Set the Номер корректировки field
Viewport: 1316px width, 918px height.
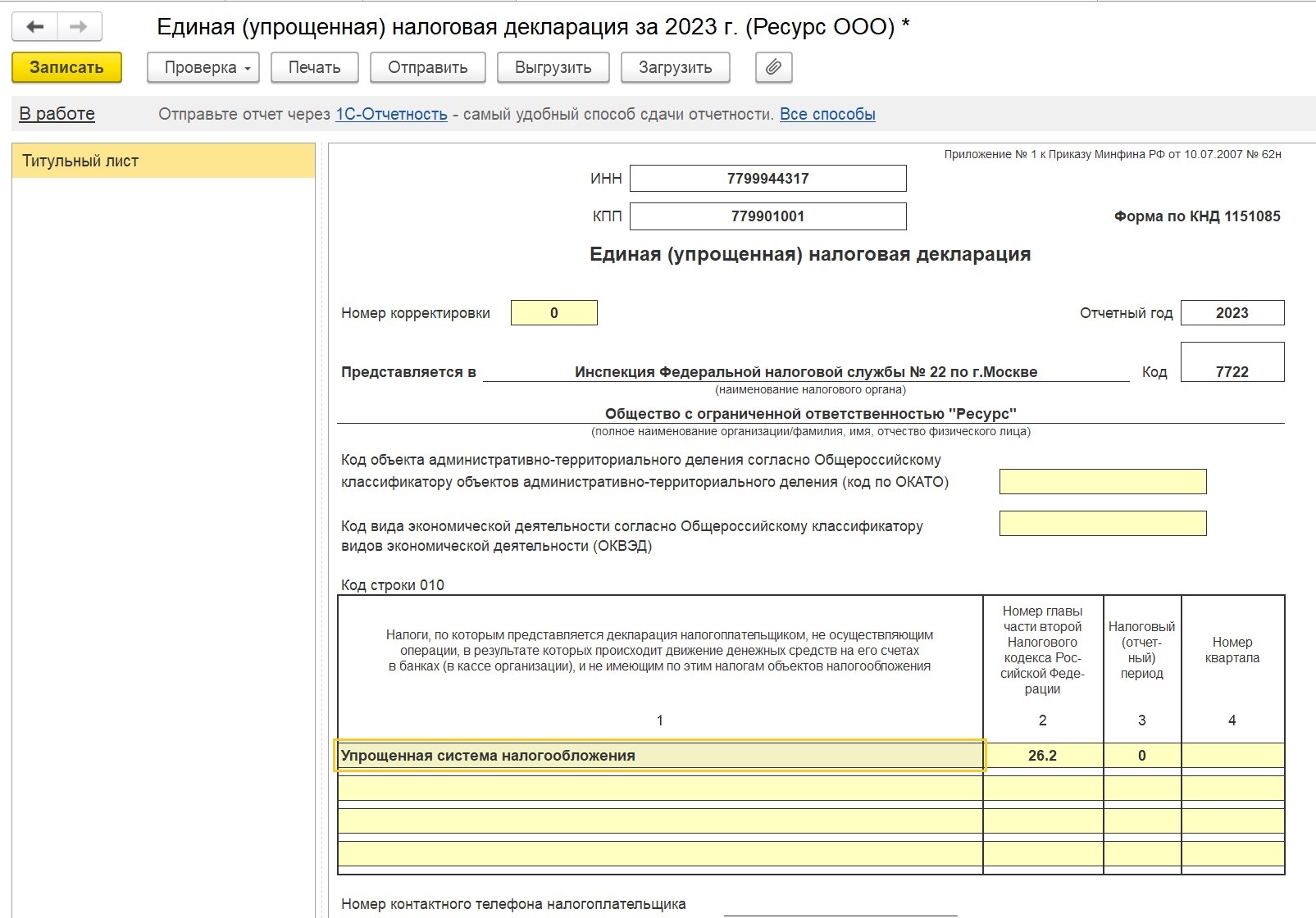click(x=554, y=313)
